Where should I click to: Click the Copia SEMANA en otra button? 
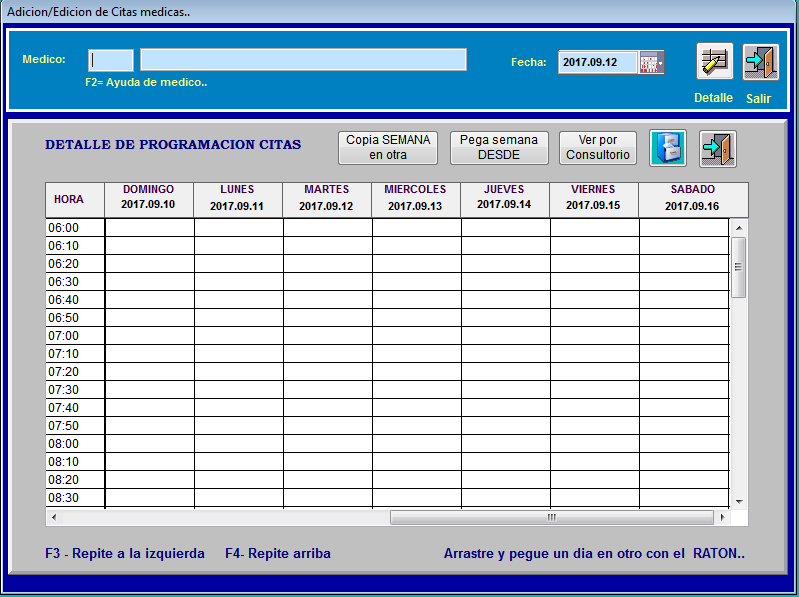[x=388, y=148]
